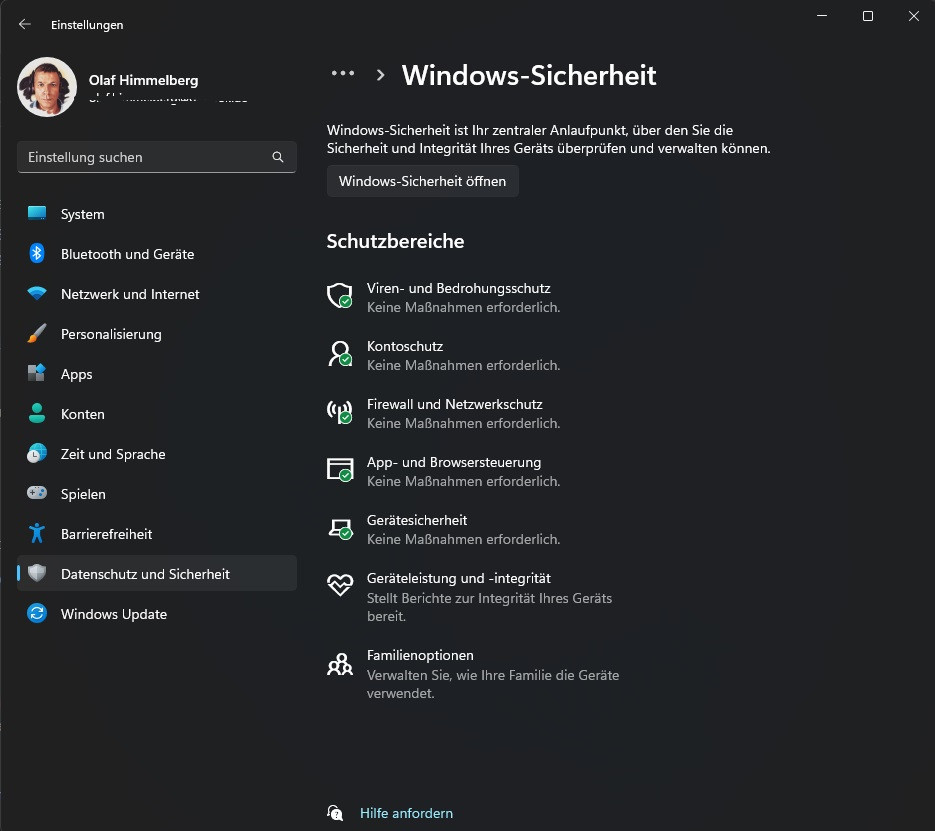Click the Wi-Fi network icon
935x831 pixels.
[x=37, y=294]
